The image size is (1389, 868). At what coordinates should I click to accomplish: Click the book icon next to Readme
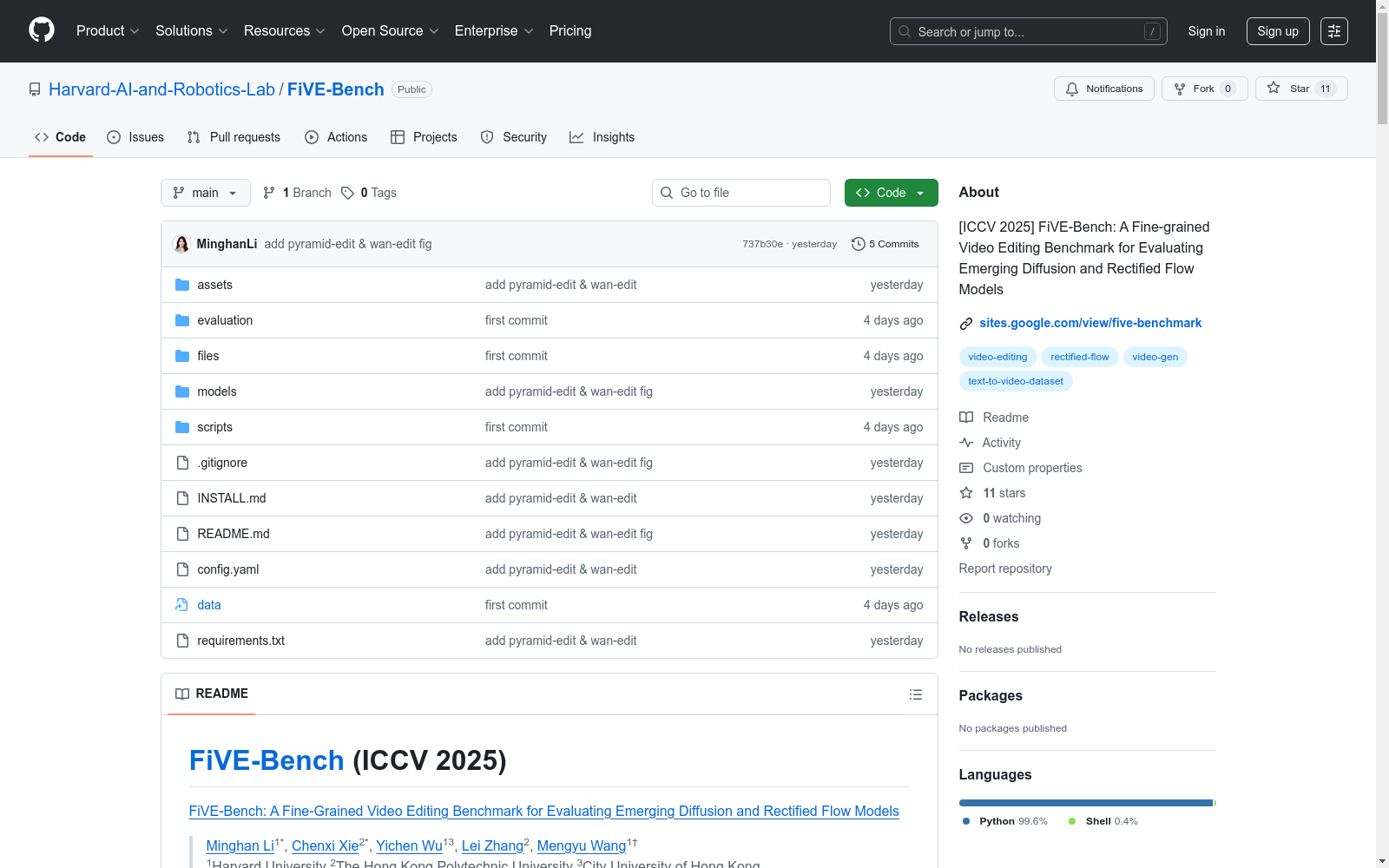coord(966,418)
